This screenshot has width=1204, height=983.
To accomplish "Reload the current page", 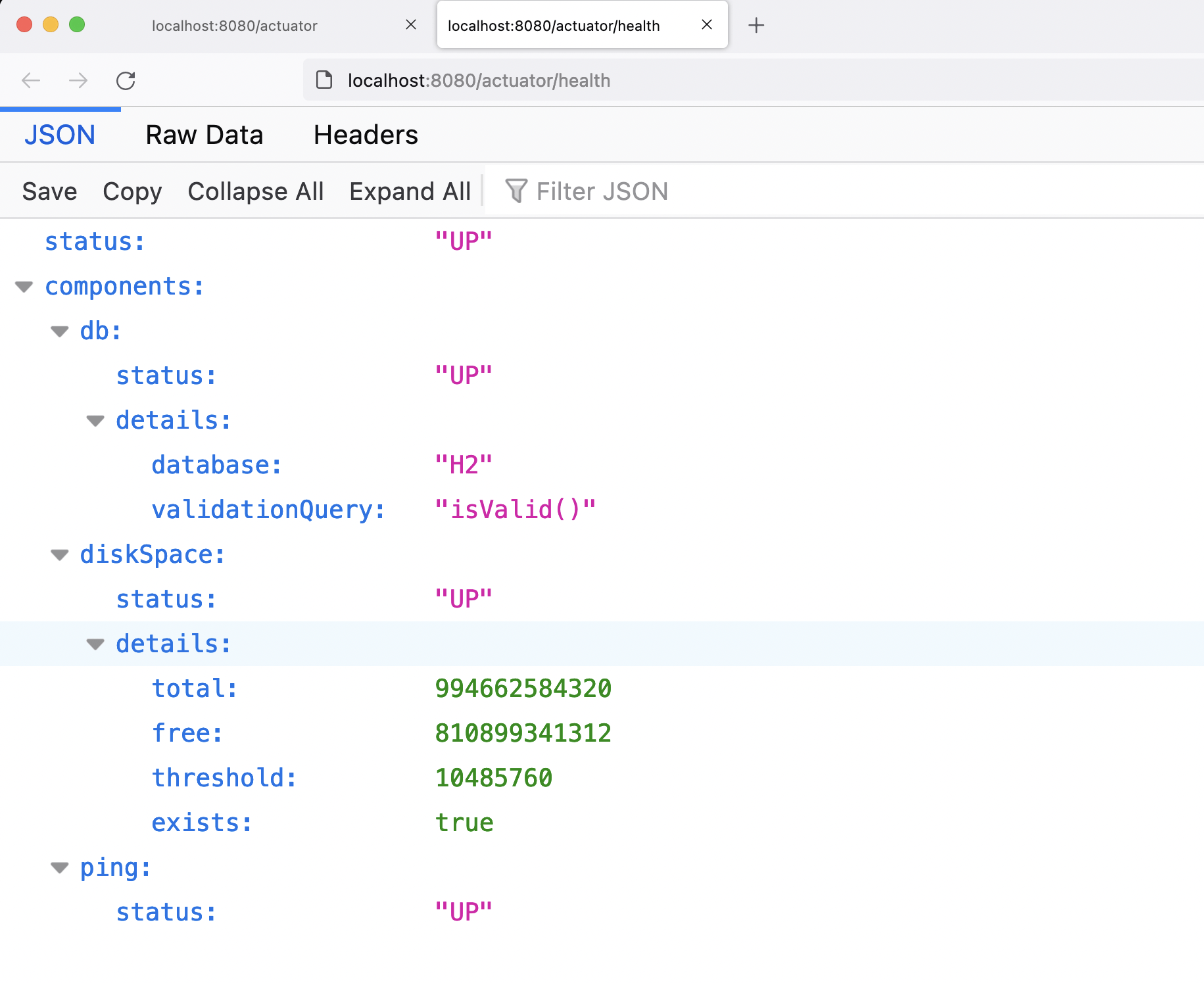I will pos(126,80).
